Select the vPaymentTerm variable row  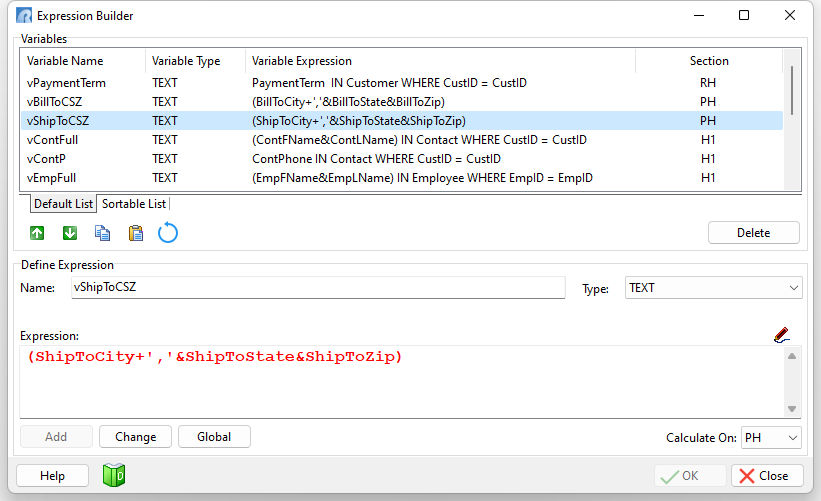click(402, 83)
